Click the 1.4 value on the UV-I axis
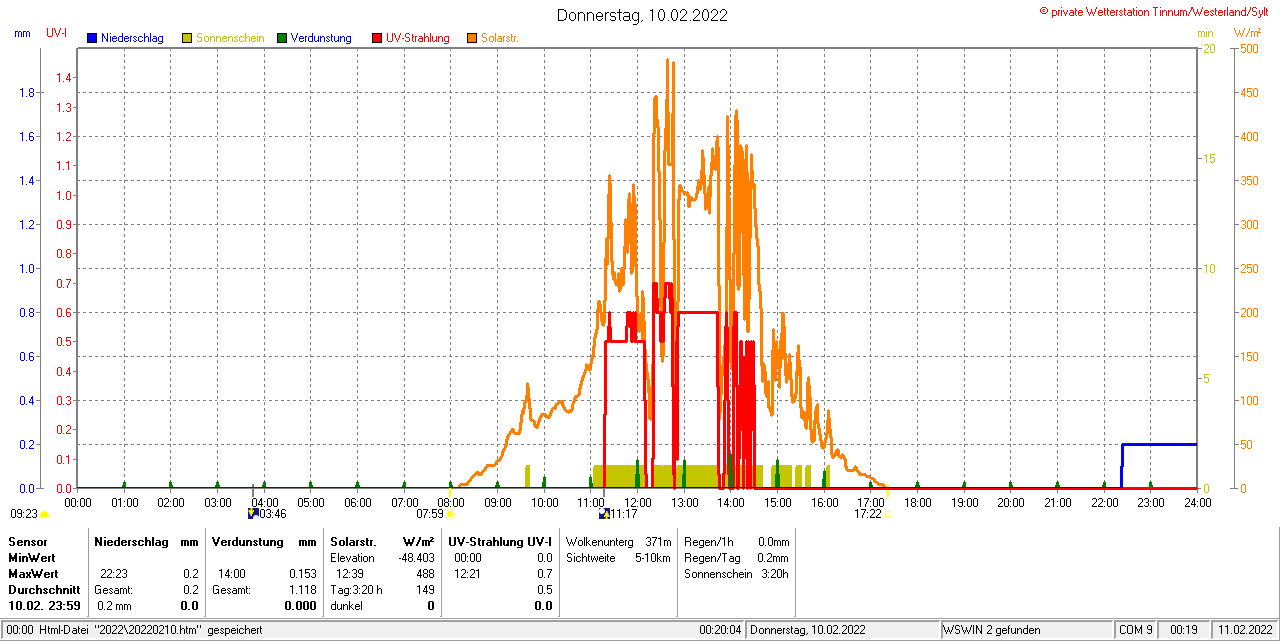Screen dimensions: 1280x641 coord(65,78)
